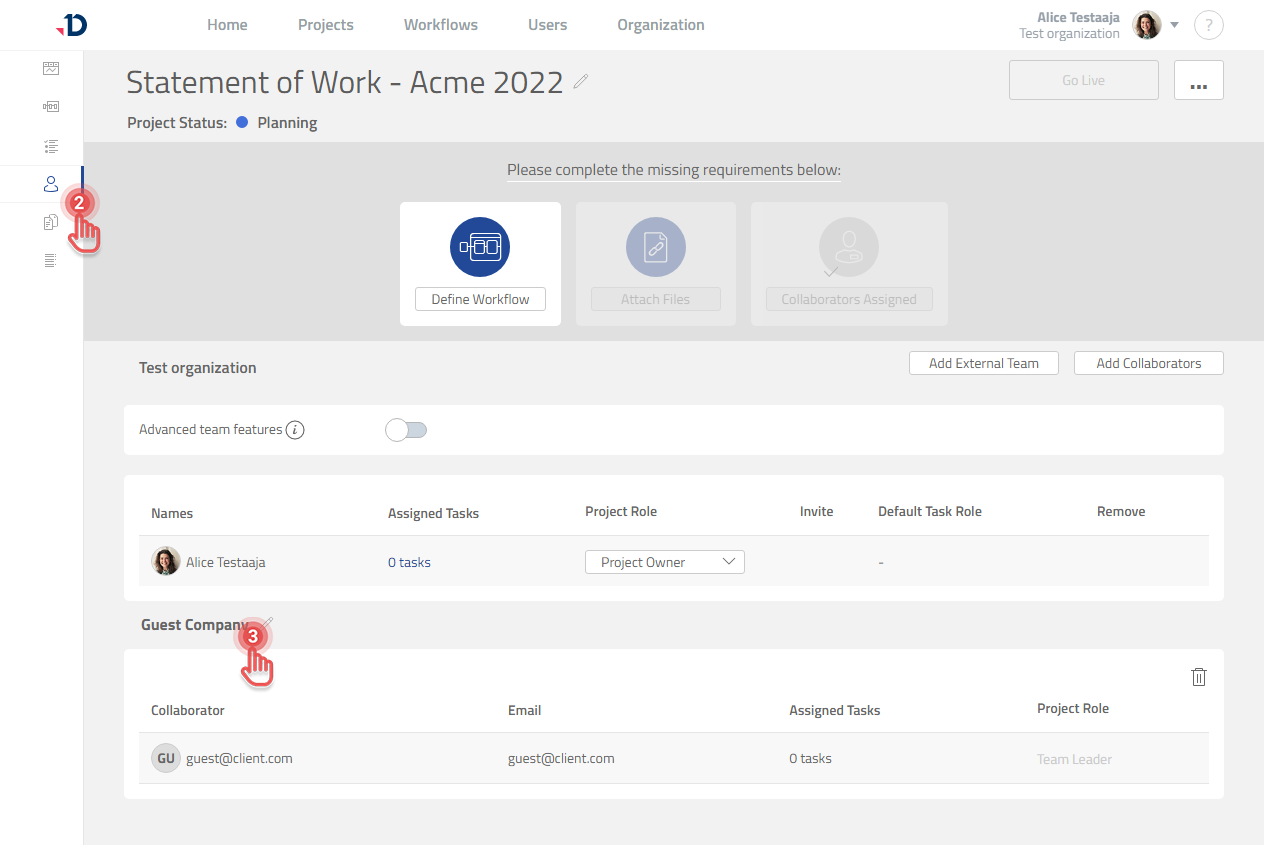Image resolution: width=1264 pixels, height=845 pixels.
Task: Open the Project Owner role dropdown
Action: (x=664, y=562)
